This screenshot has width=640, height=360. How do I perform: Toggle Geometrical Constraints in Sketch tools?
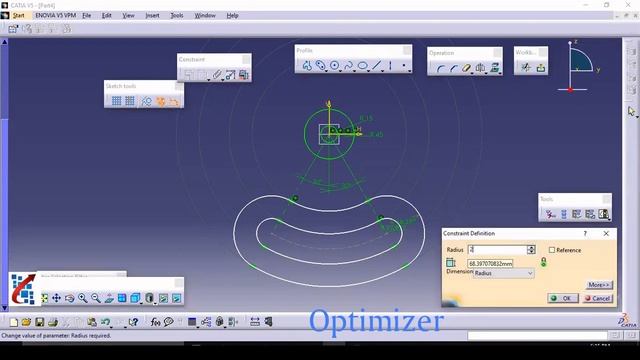(x=161, y=101)
